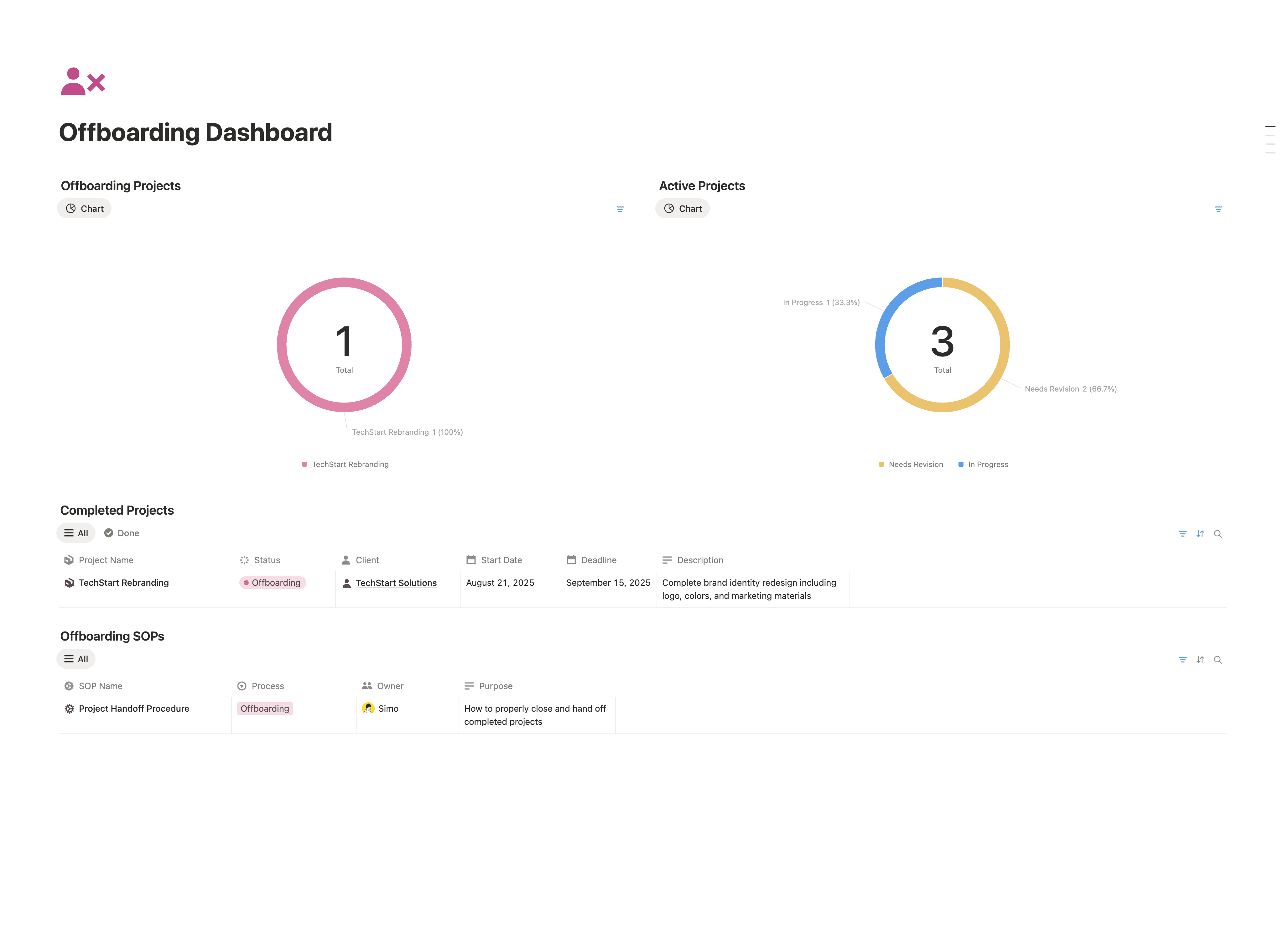Switch to Done view in Completed Projects
1288x940 pixels.
(122, 533)
